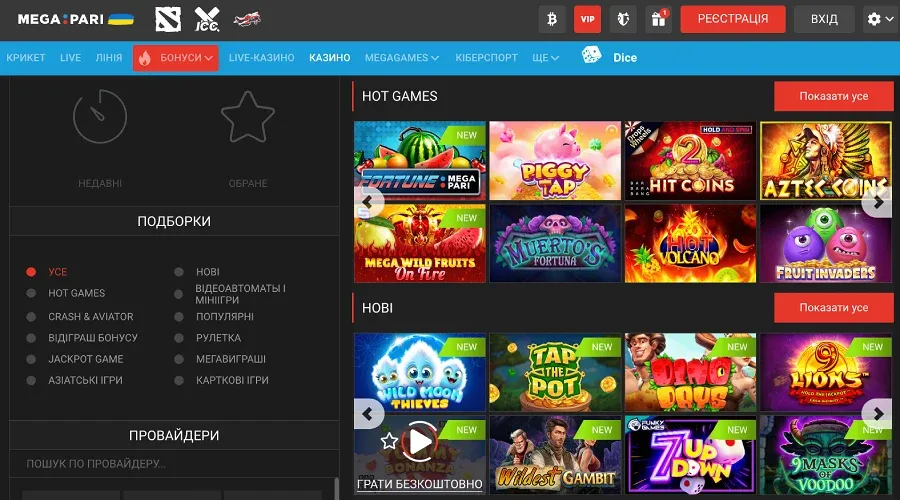Add Yummy Bonanza to favorites star
This screenshot has height=500, width=900.
(389, 441)
